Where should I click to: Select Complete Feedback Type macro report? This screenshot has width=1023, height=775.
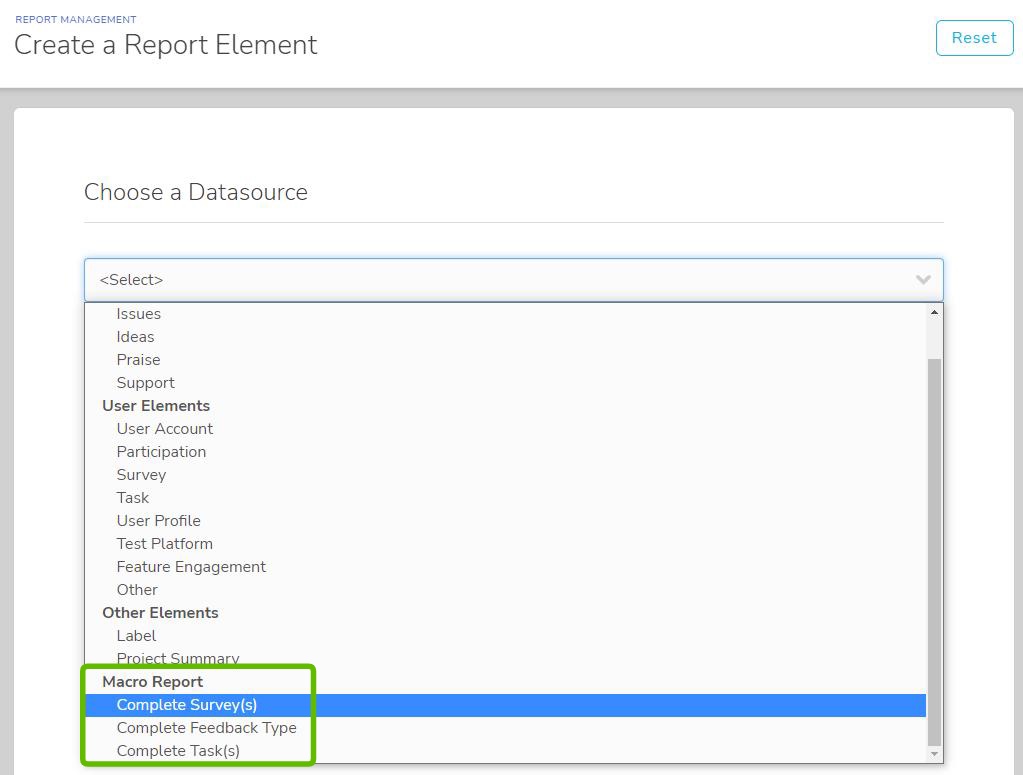(x=206, y=728)
